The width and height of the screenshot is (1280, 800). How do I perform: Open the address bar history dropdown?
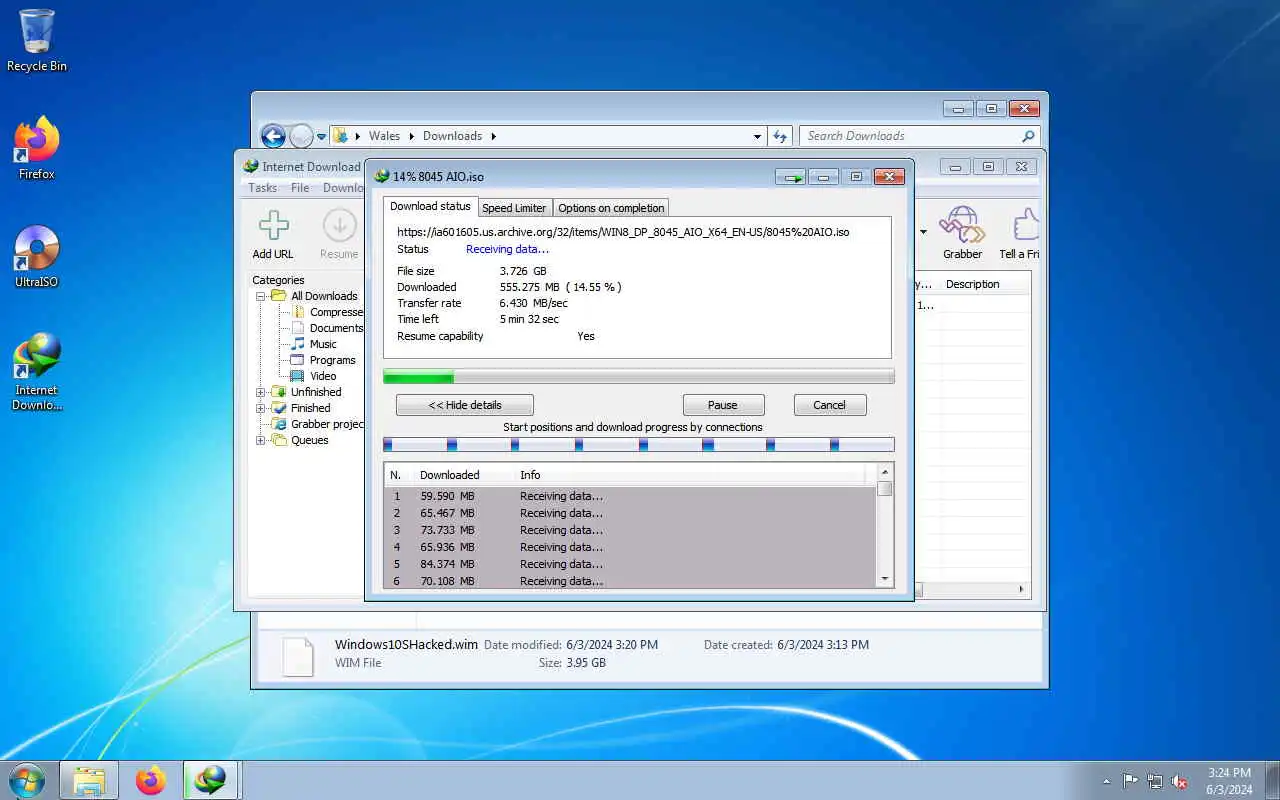[x=757, y=136]
